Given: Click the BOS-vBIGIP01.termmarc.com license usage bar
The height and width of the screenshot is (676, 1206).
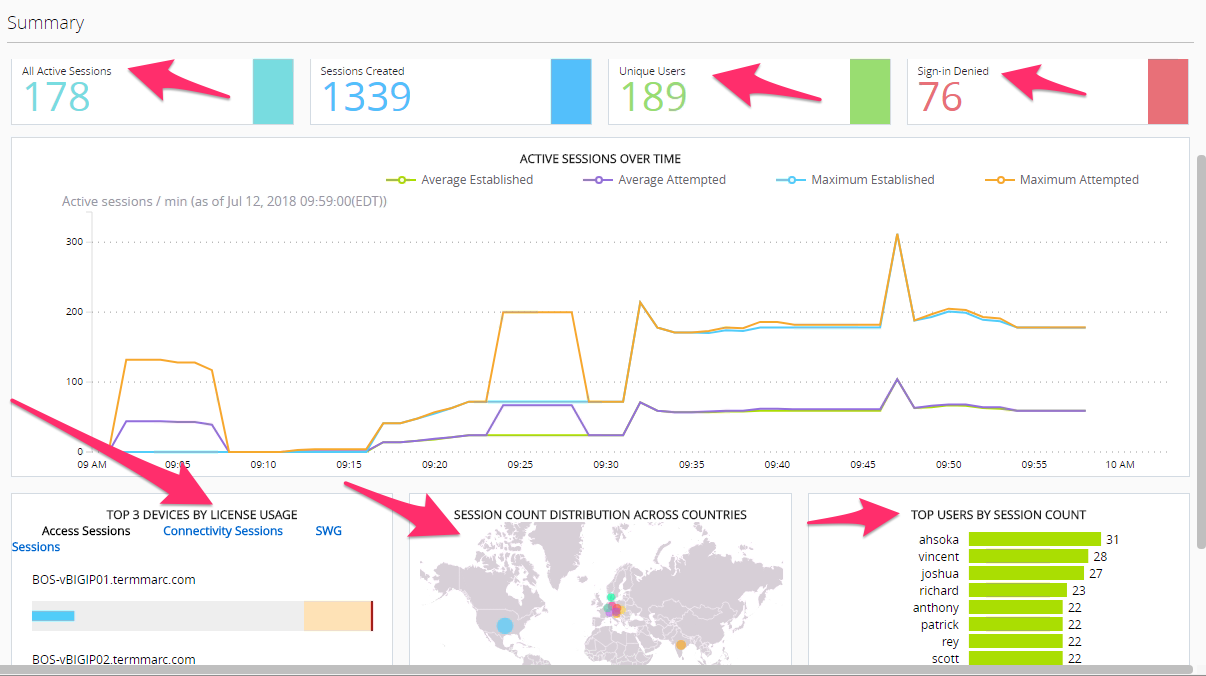Looking at the screenshot, I should tap(203, 616).
